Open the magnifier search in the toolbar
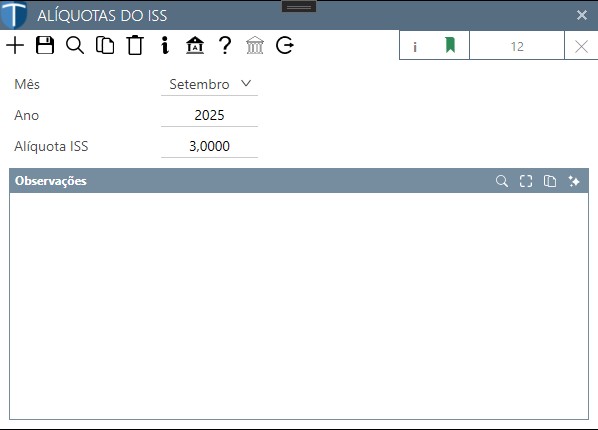598x430 pixels. 75,46
